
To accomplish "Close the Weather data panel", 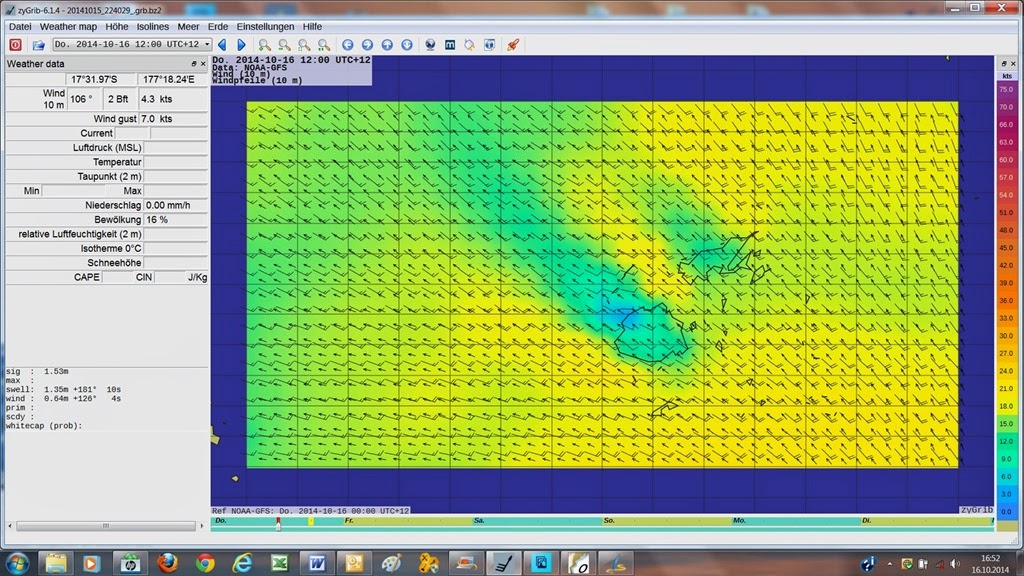I will pos(202,64).
